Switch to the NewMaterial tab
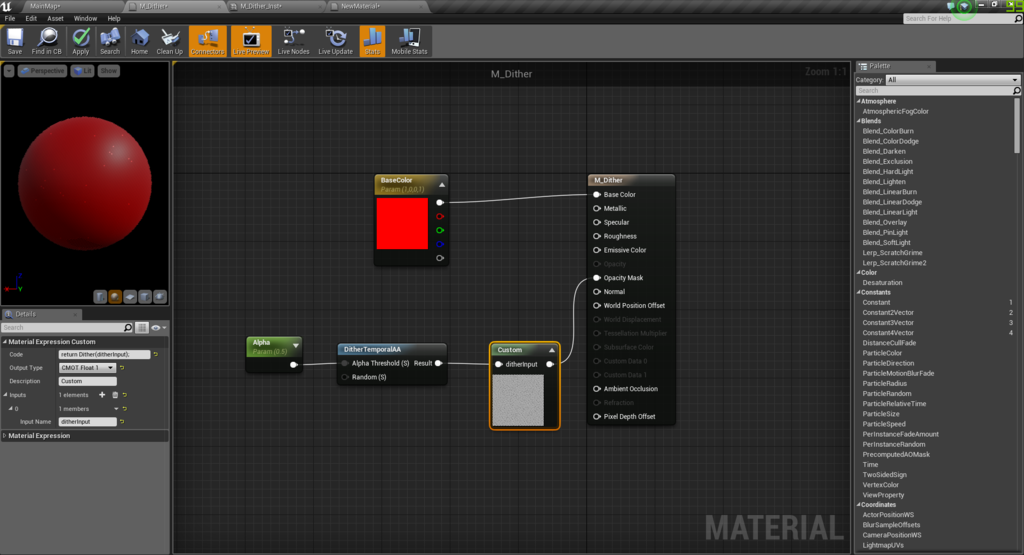The width and height of the screenshot is (1024, 555). 360,6
